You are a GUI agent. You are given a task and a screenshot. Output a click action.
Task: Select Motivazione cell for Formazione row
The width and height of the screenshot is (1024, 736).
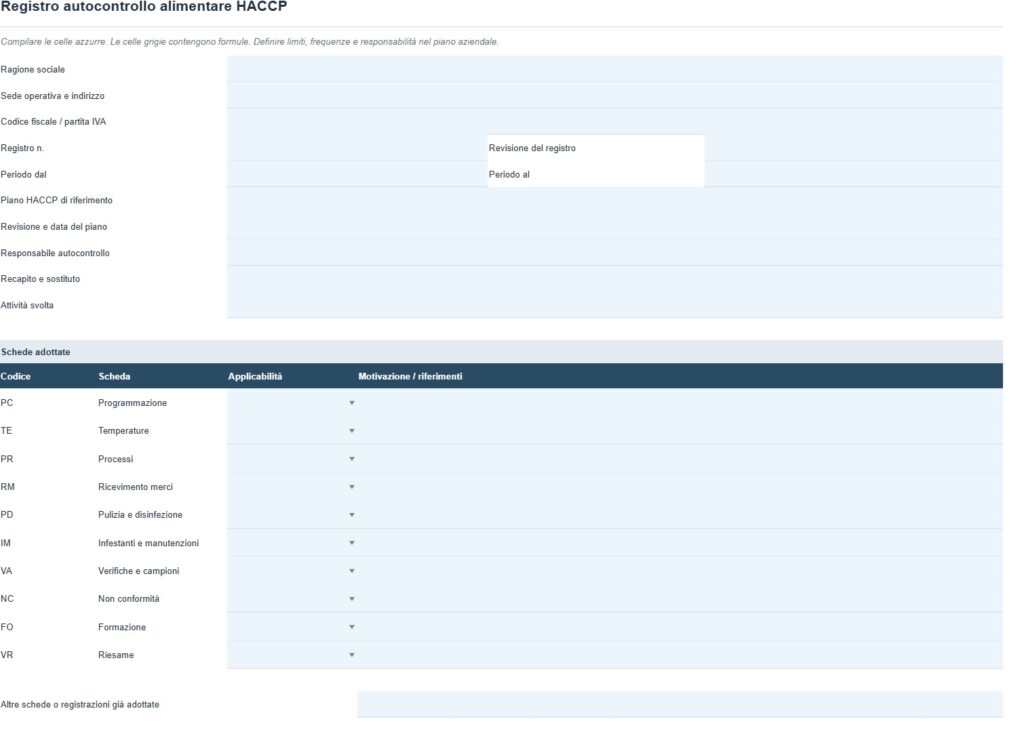[680, 627]
